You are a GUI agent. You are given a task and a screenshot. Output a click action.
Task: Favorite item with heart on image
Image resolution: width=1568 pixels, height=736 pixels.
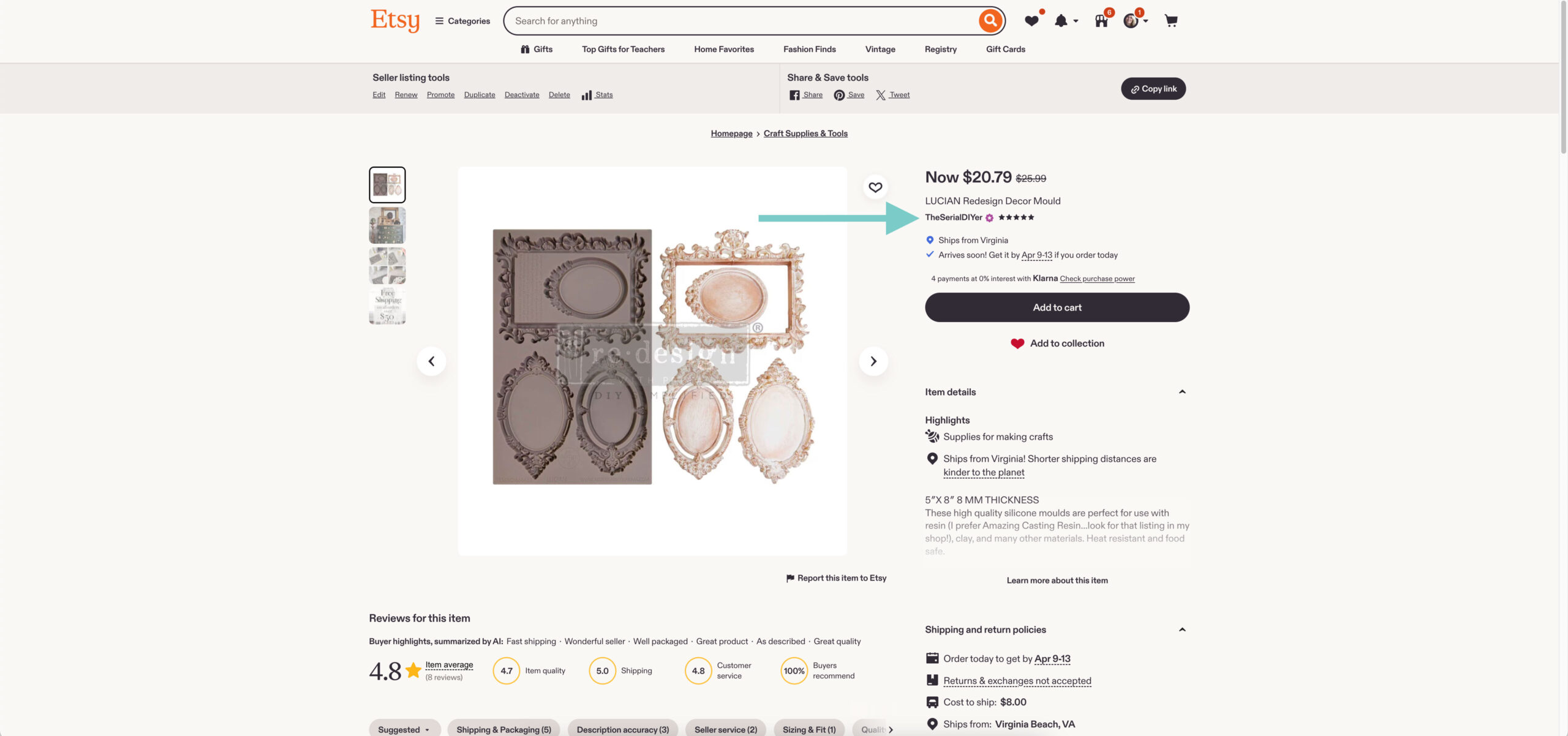(875, 187)
